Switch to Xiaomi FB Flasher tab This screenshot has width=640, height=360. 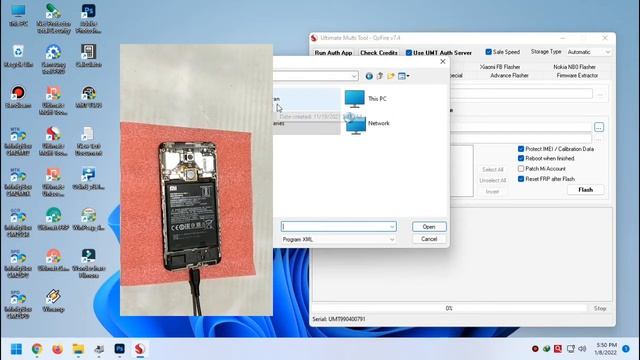point(500,67)
